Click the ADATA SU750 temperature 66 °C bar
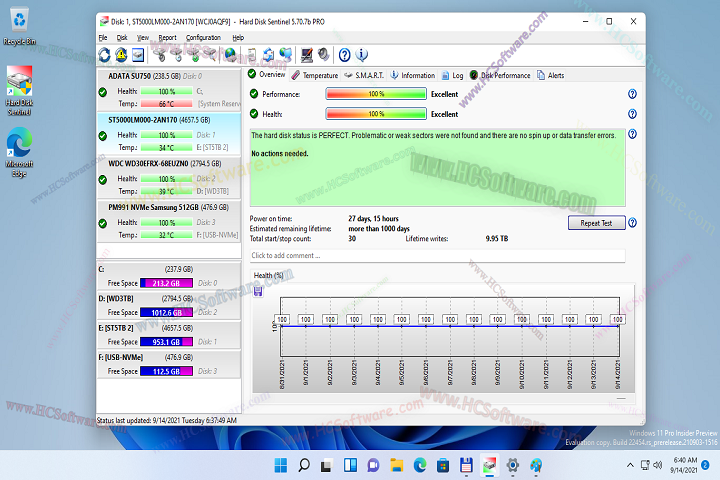720x480 pixels. coord(167,104)
